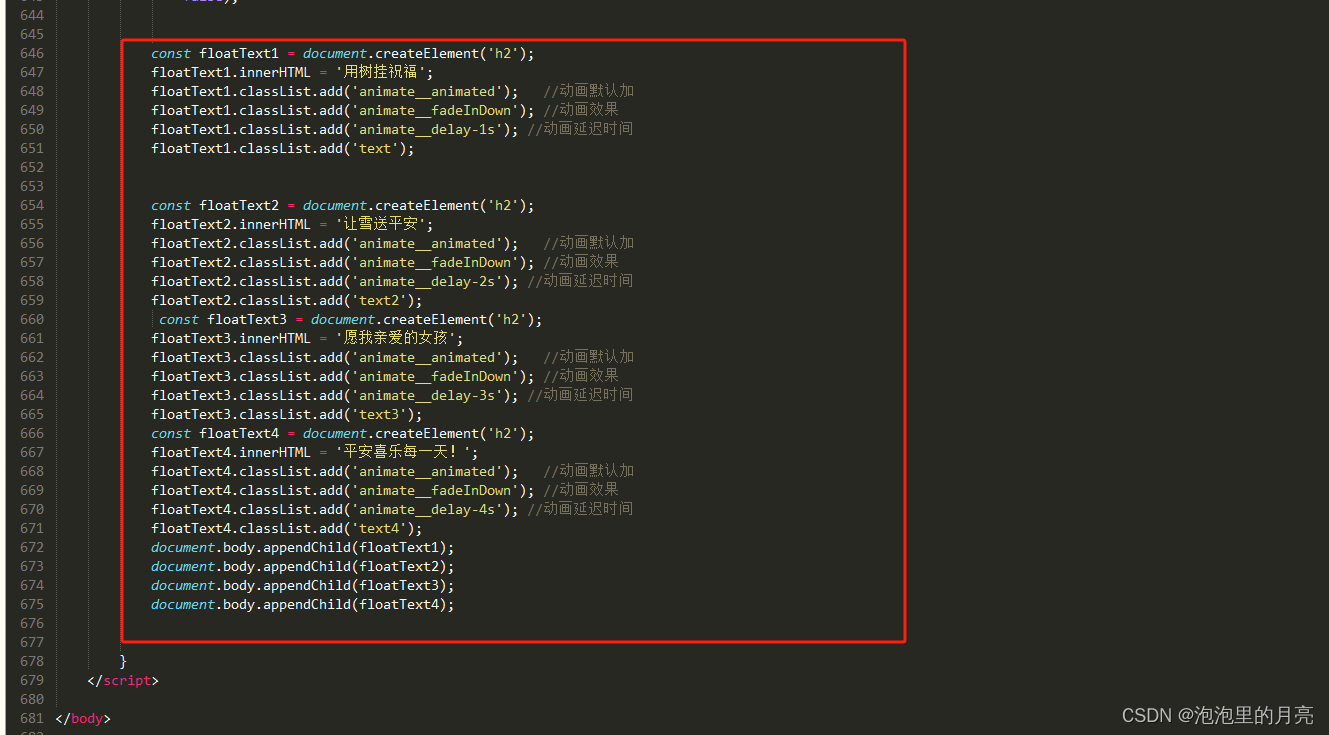This screenshot has width=1329, height=735.
Task: Click line number 678 in gutter
Action: point(32,661)
